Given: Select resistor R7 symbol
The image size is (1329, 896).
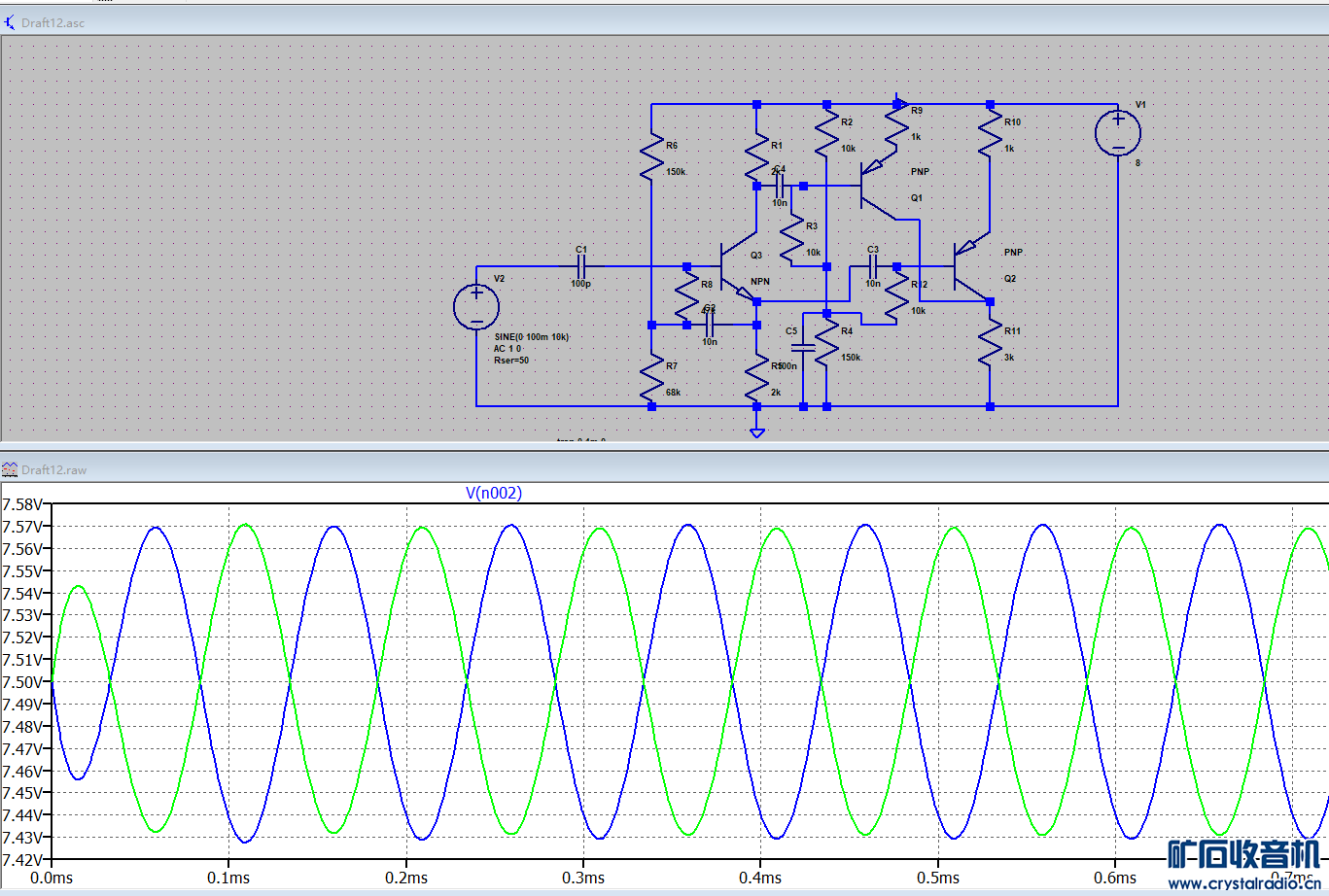Looking at the screenshot, I should pyautogui.click(x=651, y=376).
